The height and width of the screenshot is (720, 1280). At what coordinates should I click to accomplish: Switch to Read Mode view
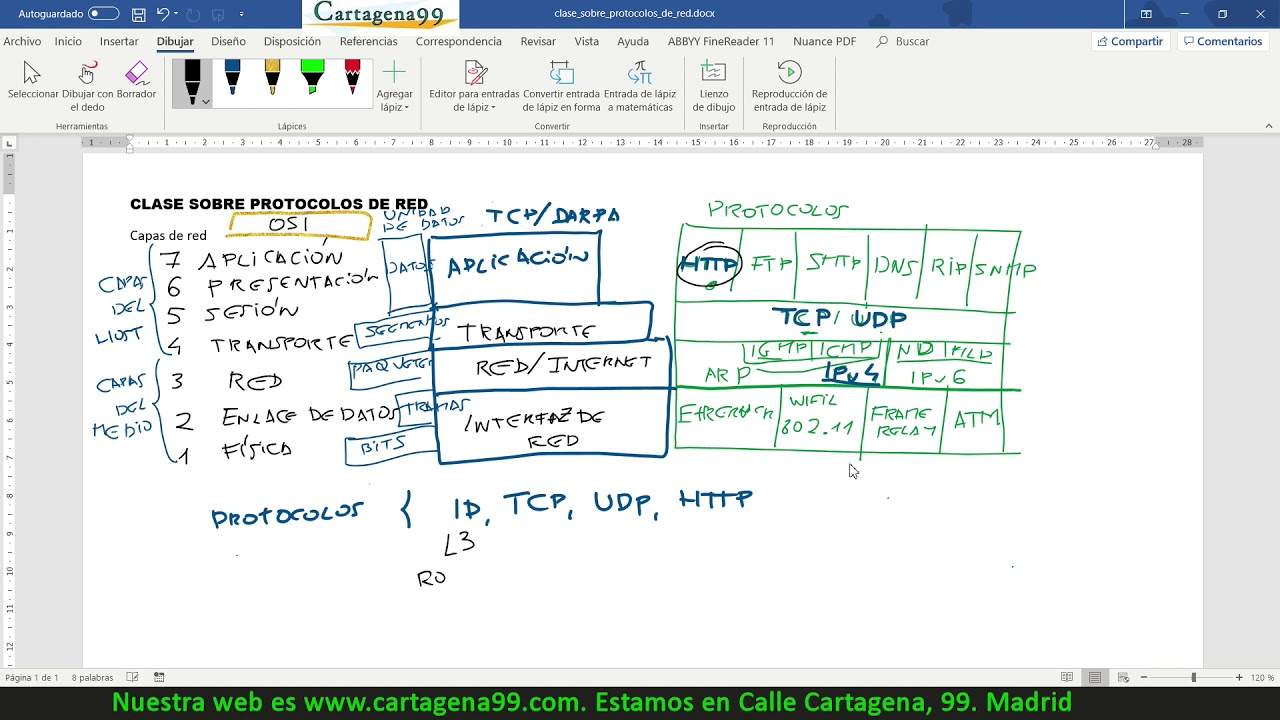pyautogui.click(x=1067, y=678)
